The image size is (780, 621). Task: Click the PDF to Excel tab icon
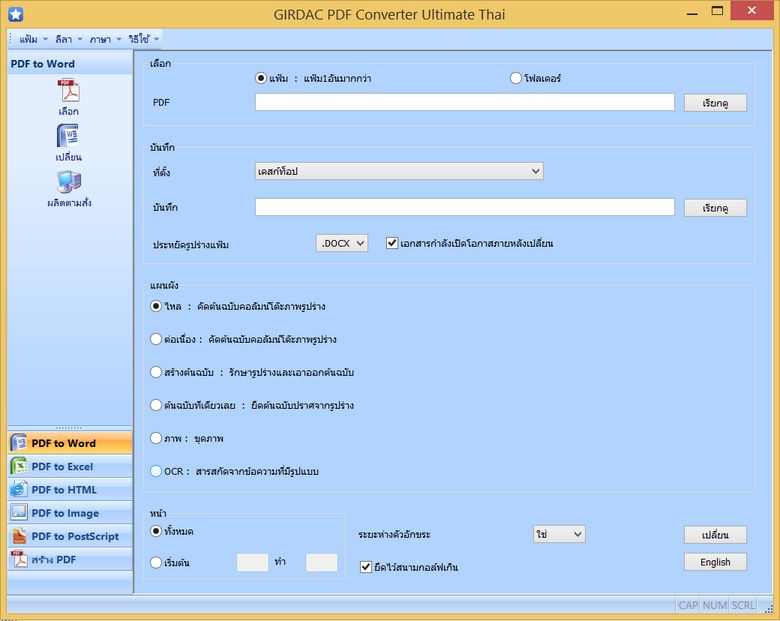click(x=19, y=466)
